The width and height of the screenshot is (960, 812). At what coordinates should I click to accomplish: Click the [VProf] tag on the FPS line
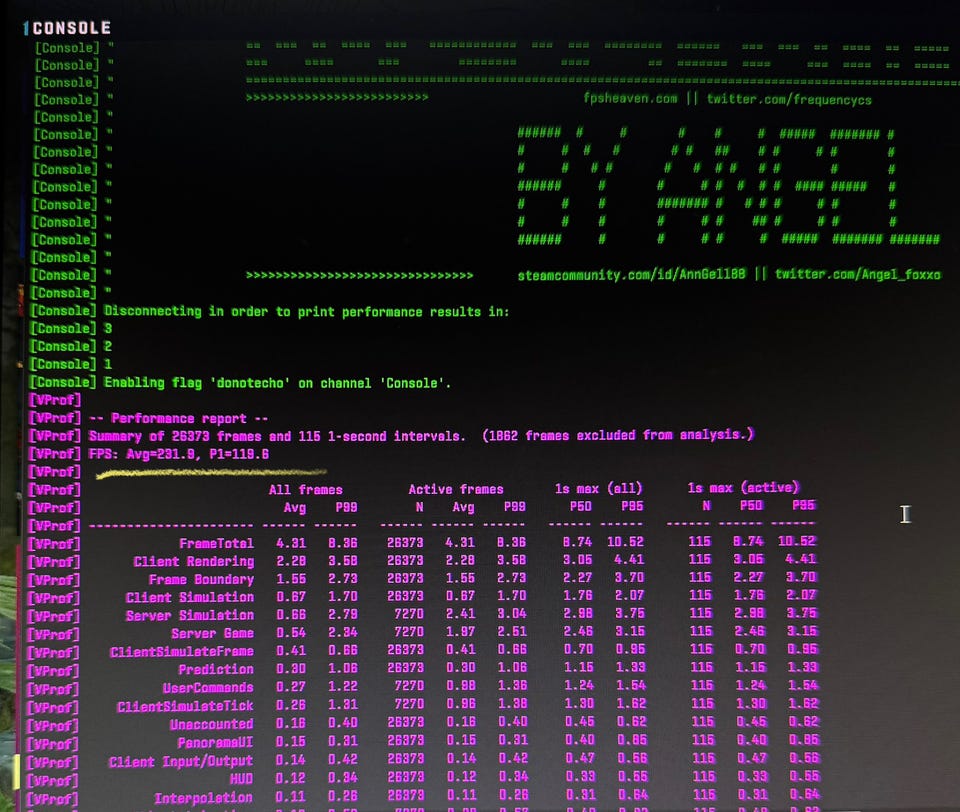point(54,454)
